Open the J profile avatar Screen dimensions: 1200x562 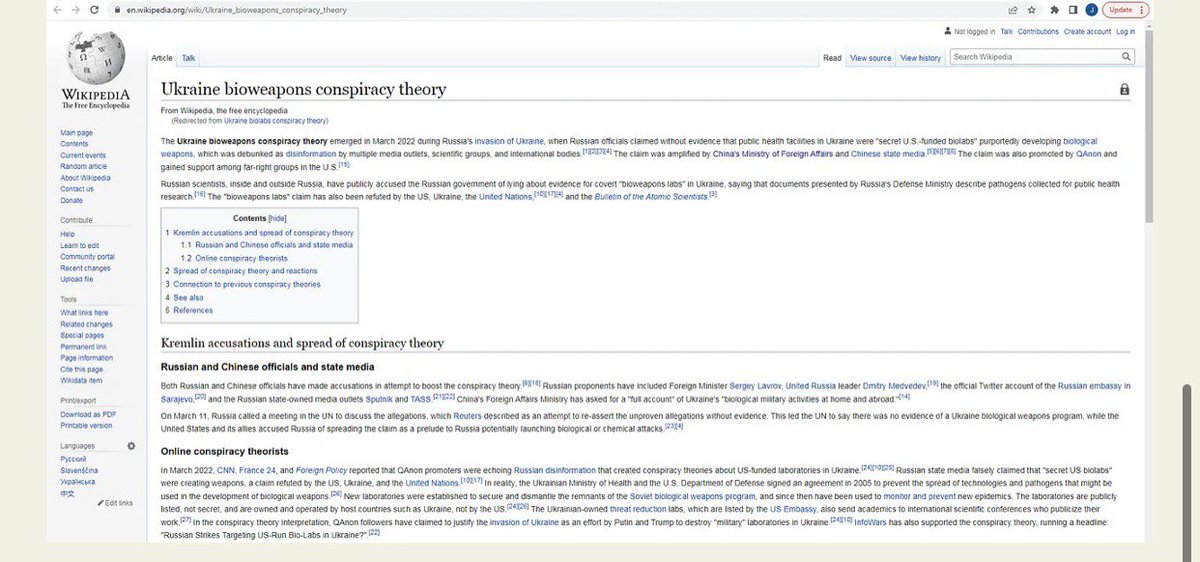1091,9
